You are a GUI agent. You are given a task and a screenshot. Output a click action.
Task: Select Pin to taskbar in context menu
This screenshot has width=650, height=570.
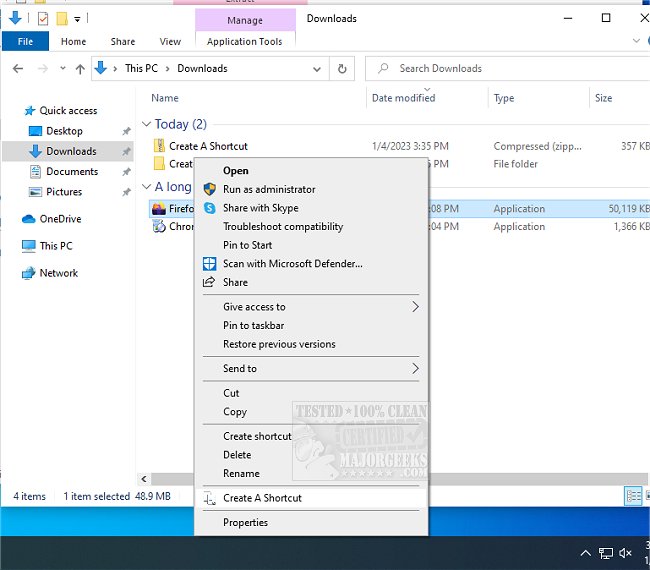pos(253,326)
